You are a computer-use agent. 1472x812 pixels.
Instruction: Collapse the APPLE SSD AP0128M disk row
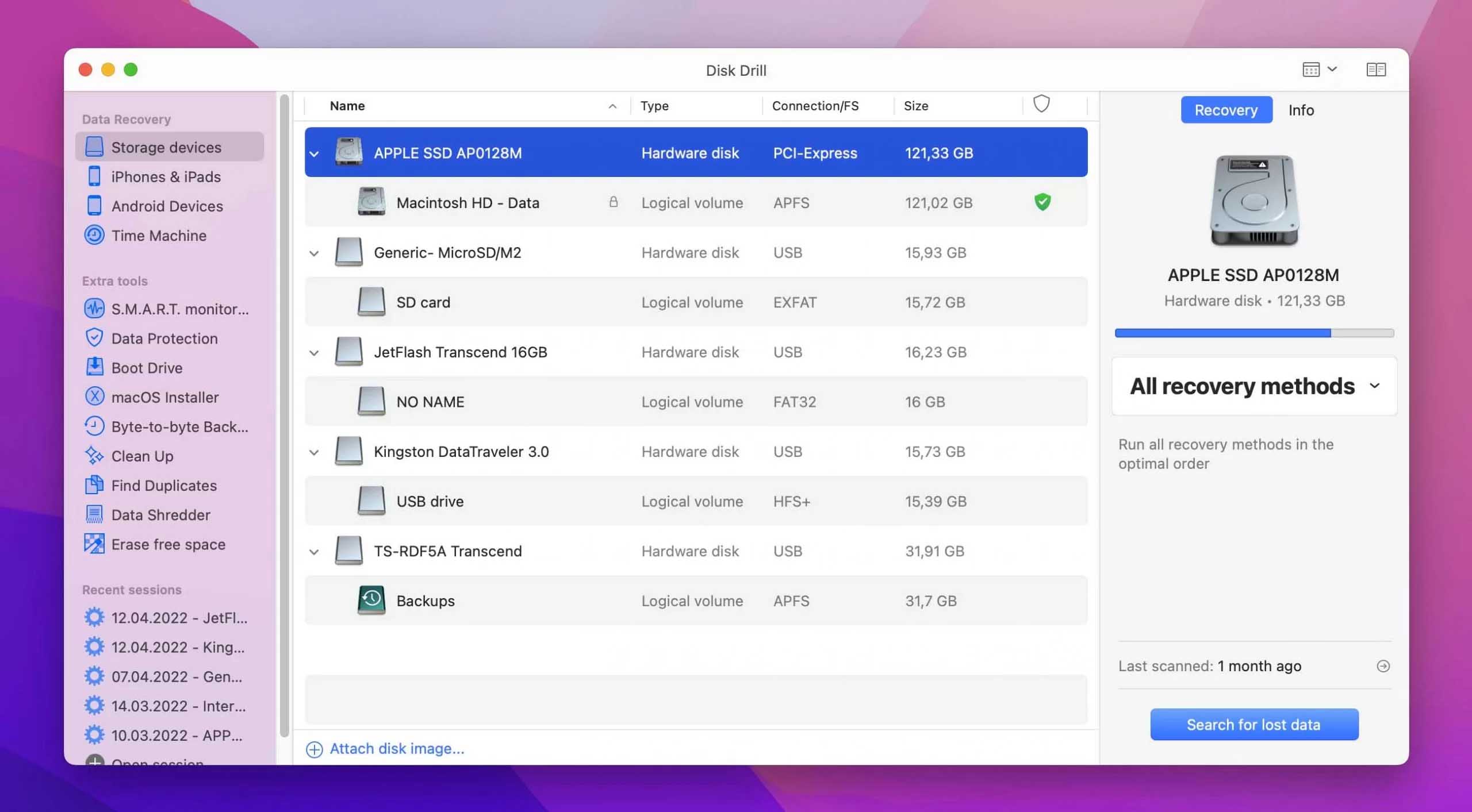coord(314,153)
